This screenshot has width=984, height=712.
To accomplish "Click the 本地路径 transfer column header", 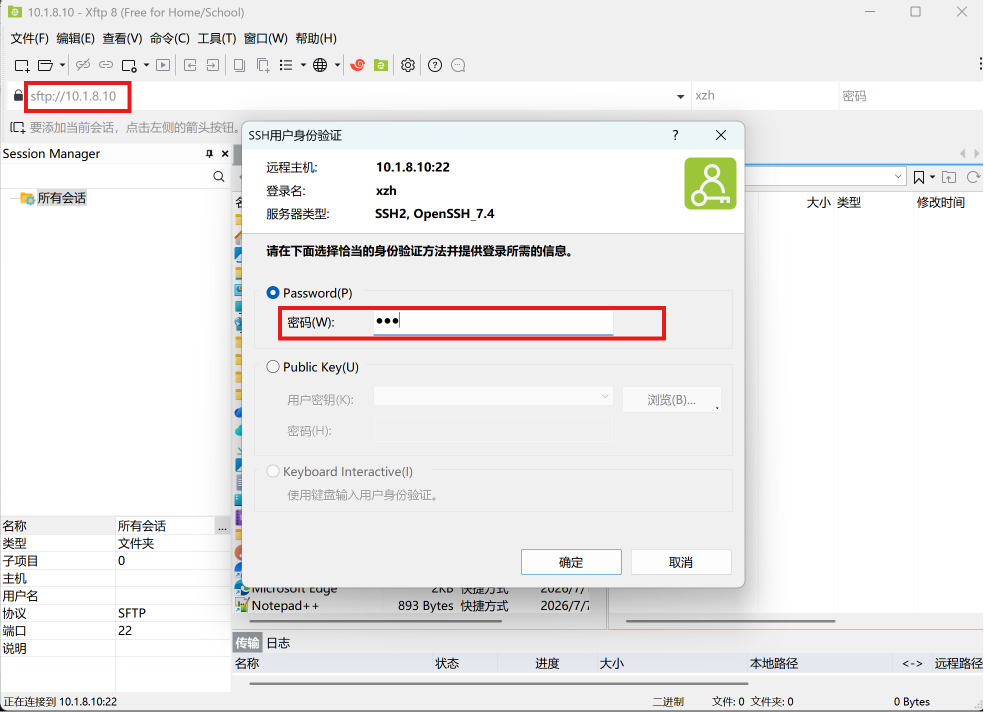I will coord(774,664).
